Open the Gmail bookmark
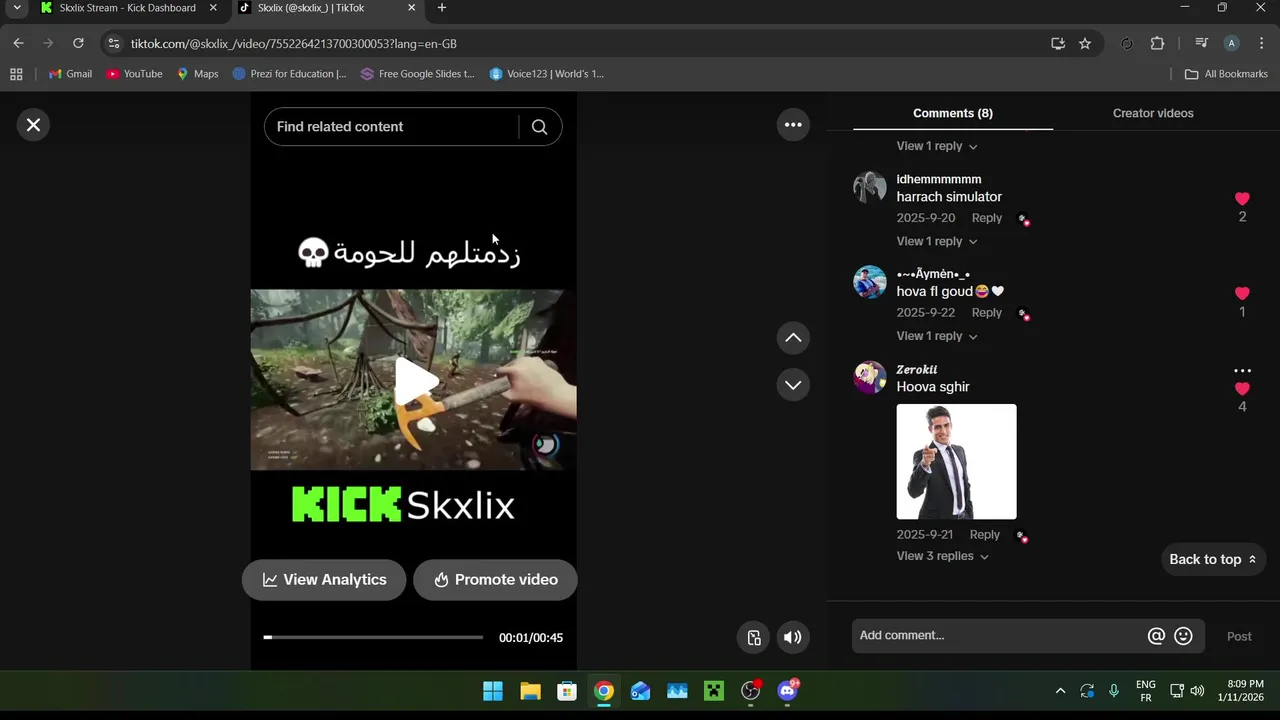 (70, 74)
